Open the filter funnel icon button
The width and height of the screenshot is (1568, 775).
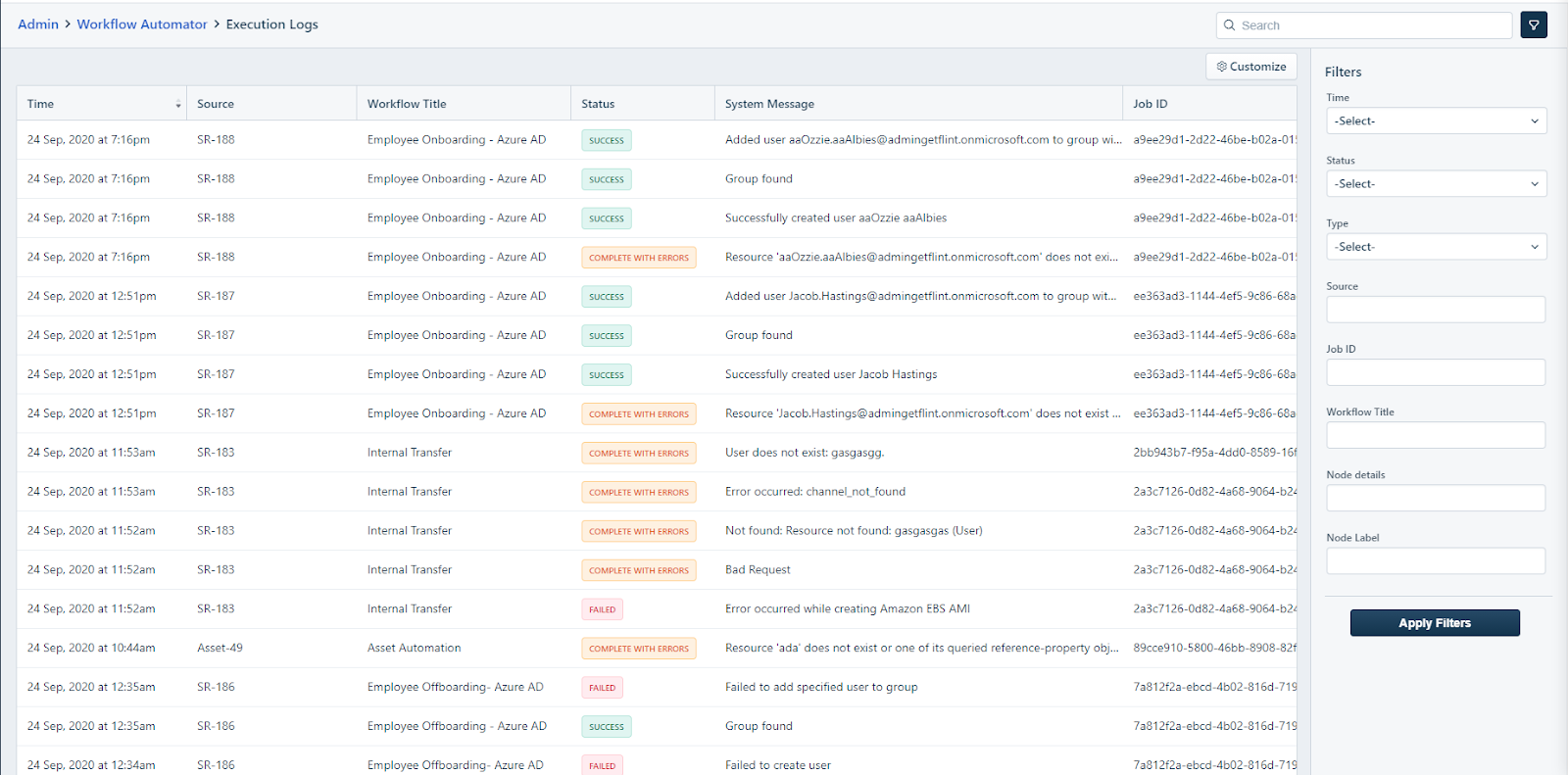pos(1534,25)
